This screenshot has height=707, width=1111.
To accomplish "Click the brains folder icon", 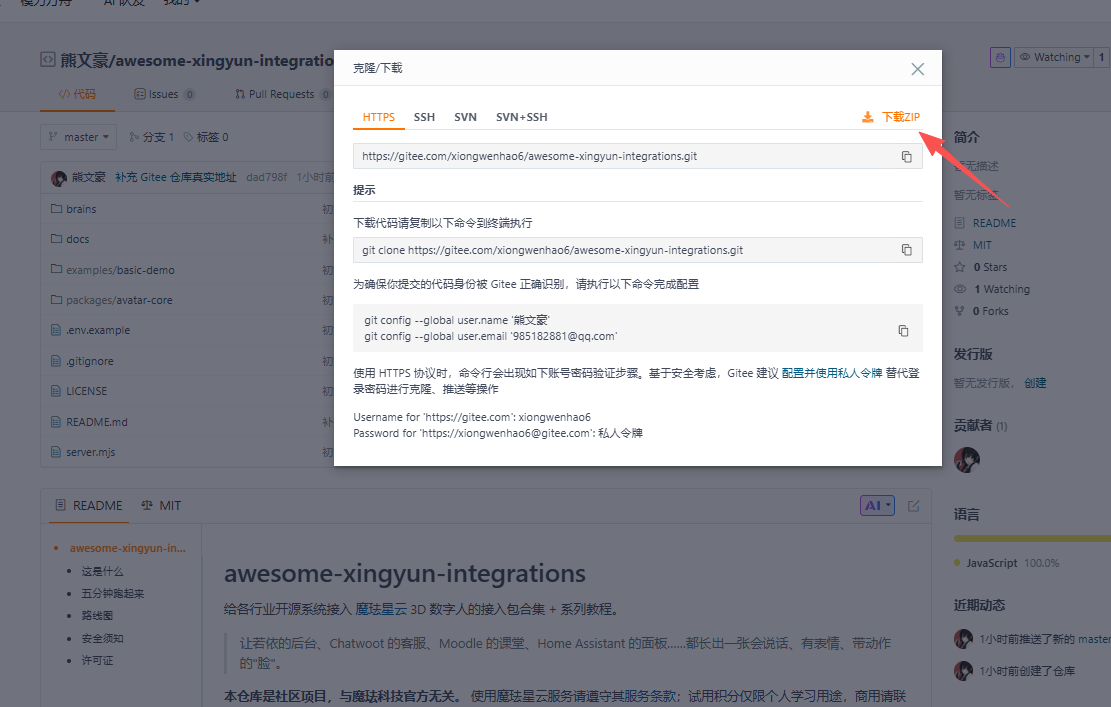I will [56, 209].
